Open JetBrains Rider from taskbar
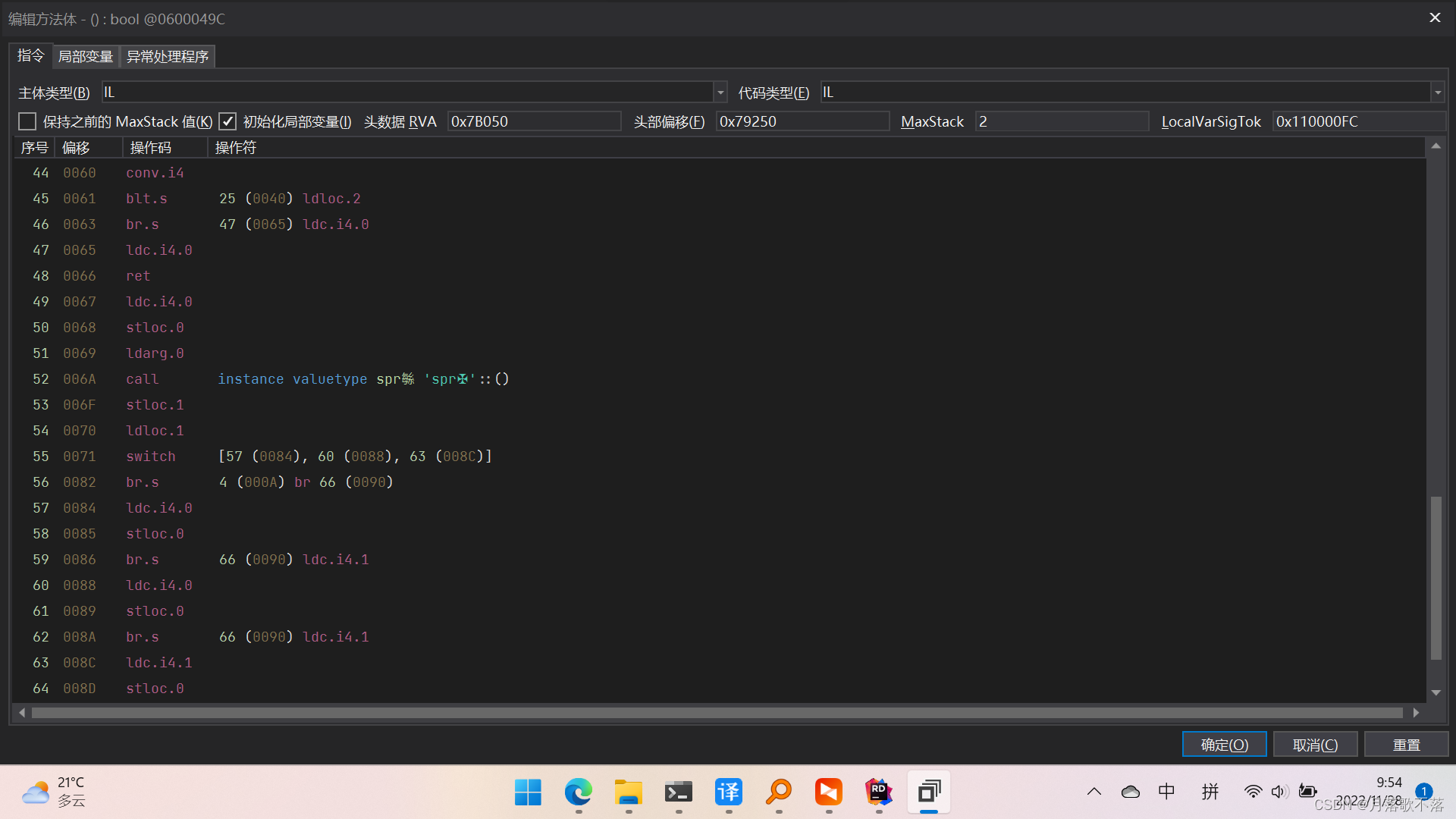Image resolution: width=1456 pixels, height=819 pixels. 878,792
